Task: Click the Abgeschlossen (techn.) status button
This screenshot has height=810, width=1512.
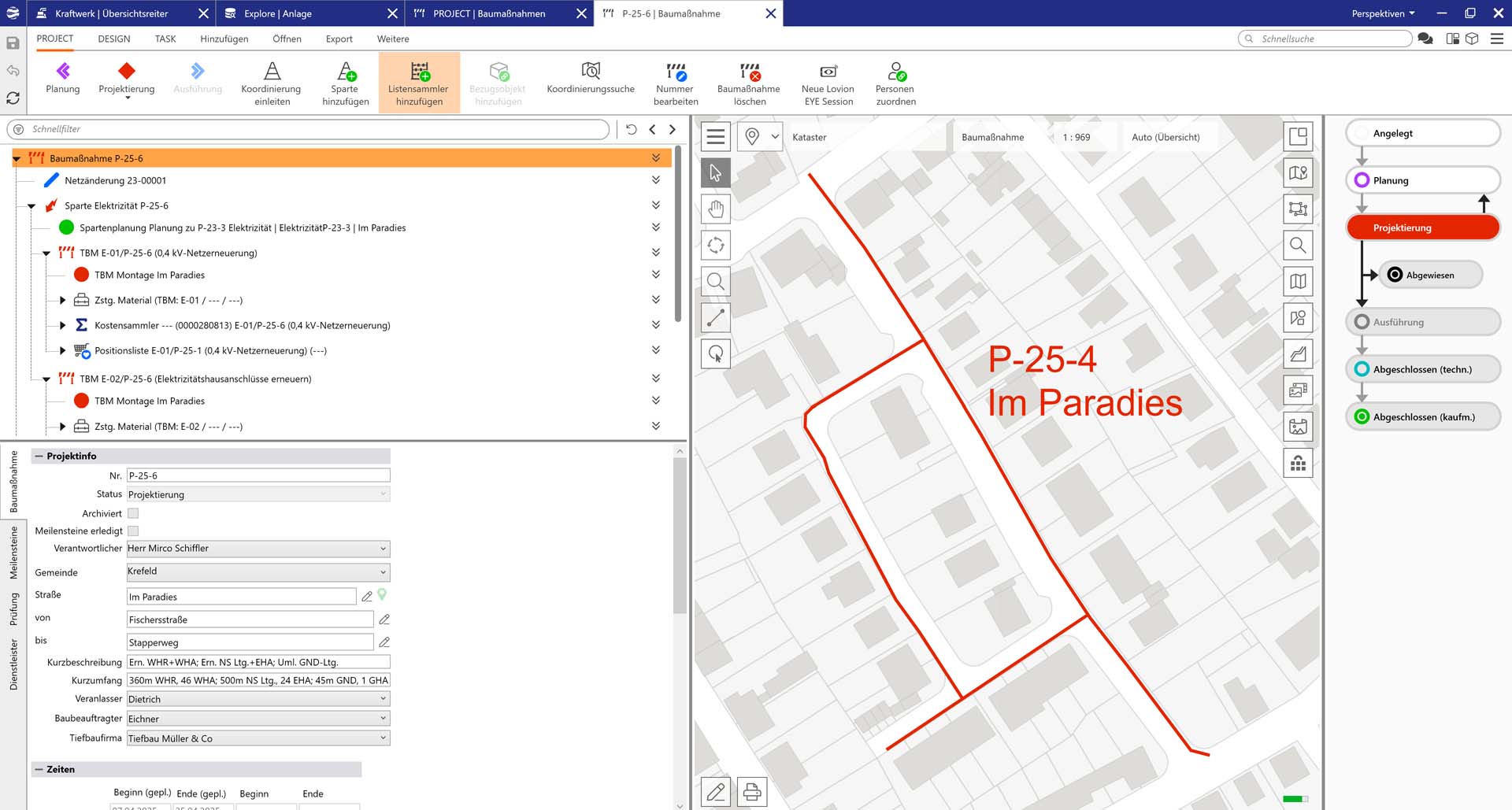Action: [1422, 369]
